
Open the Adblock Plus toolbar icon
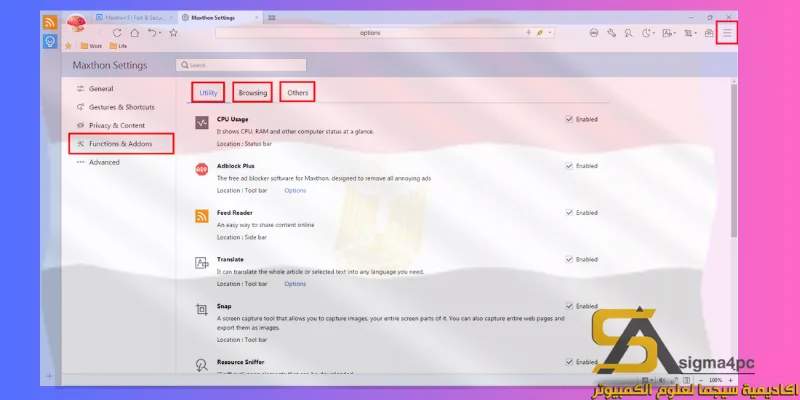pyautogui.click(x=594, y=33)
